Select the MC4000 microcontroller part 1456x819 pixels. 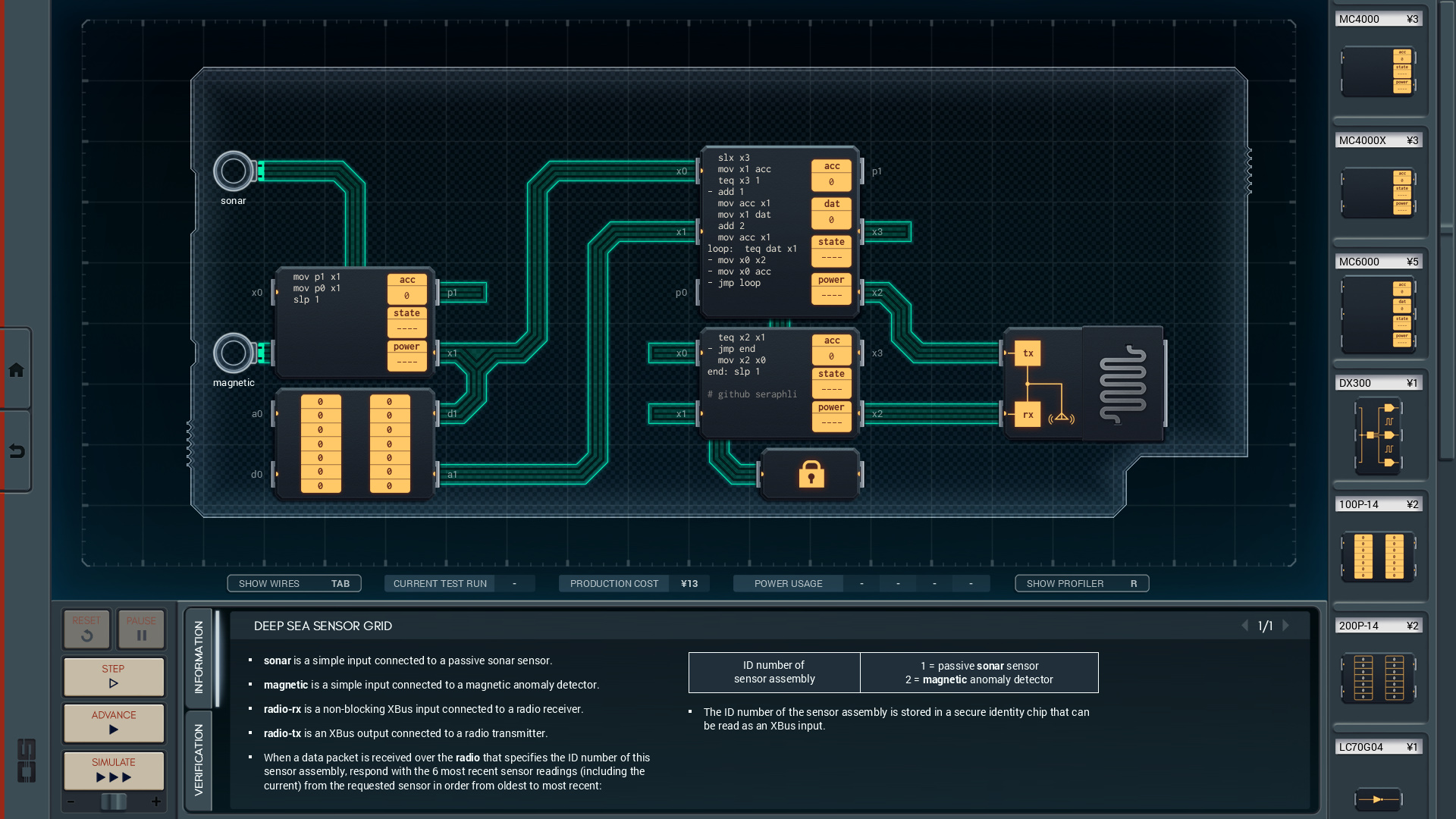pyautogui.click(x=1378, y=72)
